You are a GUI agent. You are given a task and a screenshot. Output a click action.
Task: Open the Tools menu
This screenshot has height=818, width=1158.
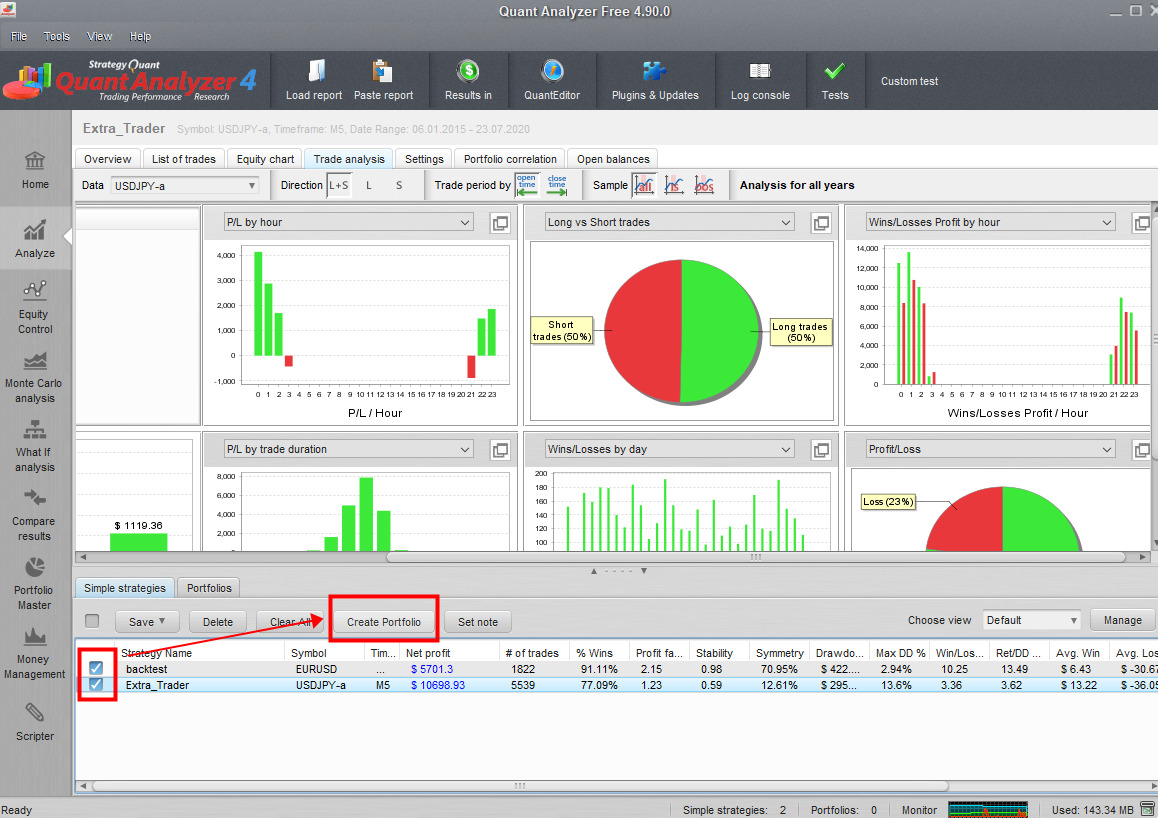click(57, 36)
